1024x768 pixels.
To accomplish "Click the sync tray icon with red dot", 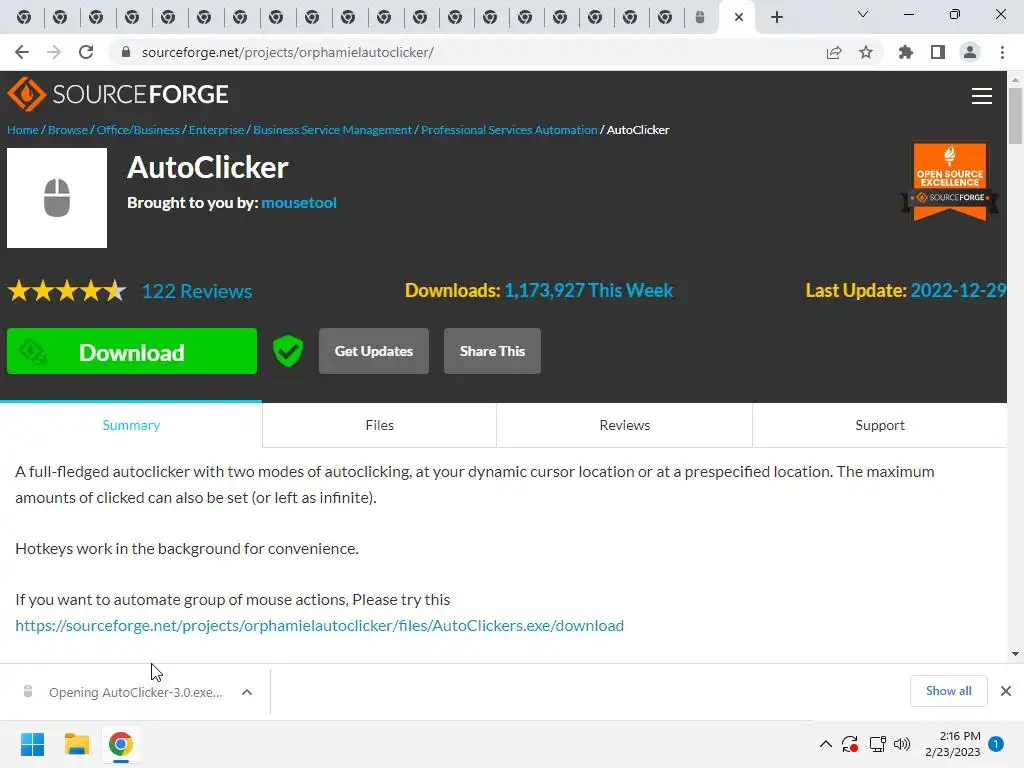I will (850, 744).
